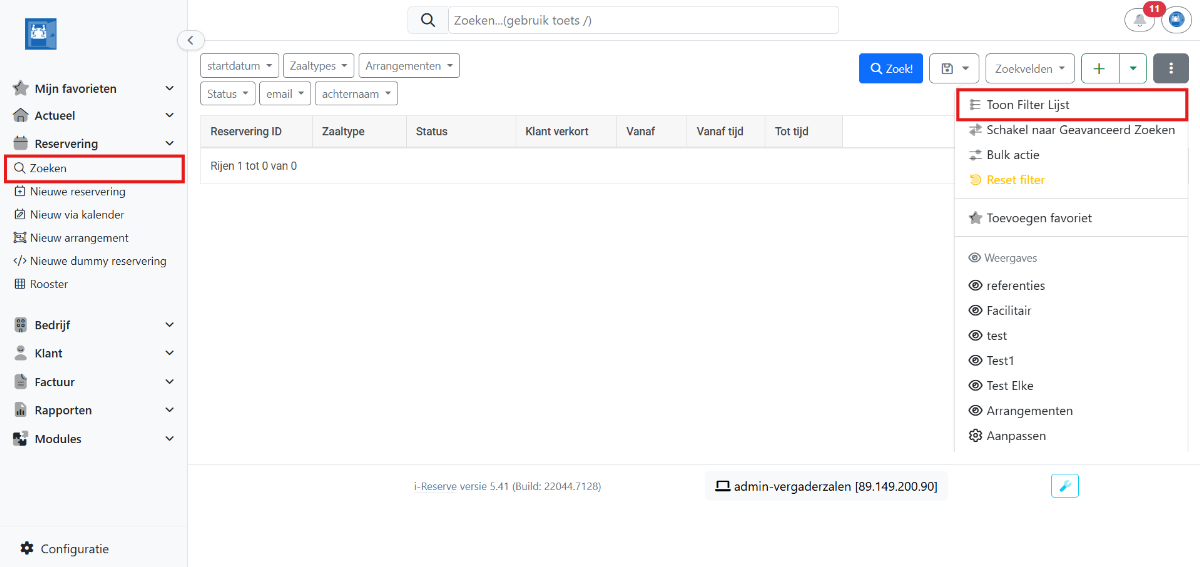Open the Zoekvelden dropdown
The image size is (1200, 567).
click(x=1029, y=68)
